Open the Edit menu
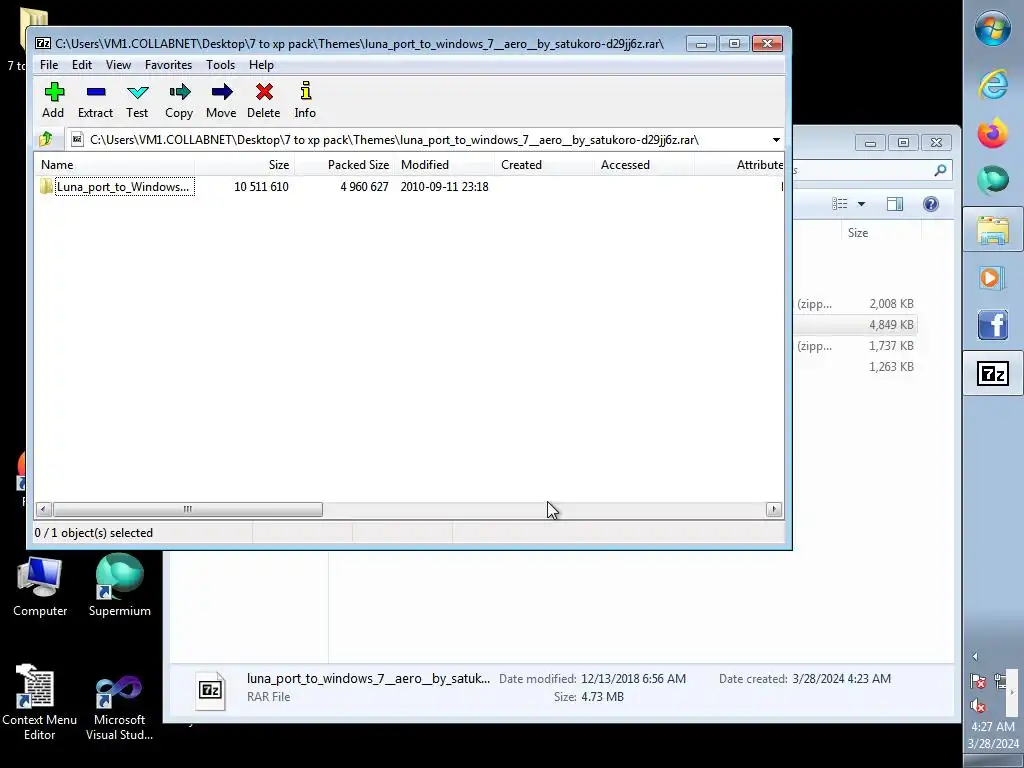This screenshot has width=1024, height=768. tap(82, 65)
